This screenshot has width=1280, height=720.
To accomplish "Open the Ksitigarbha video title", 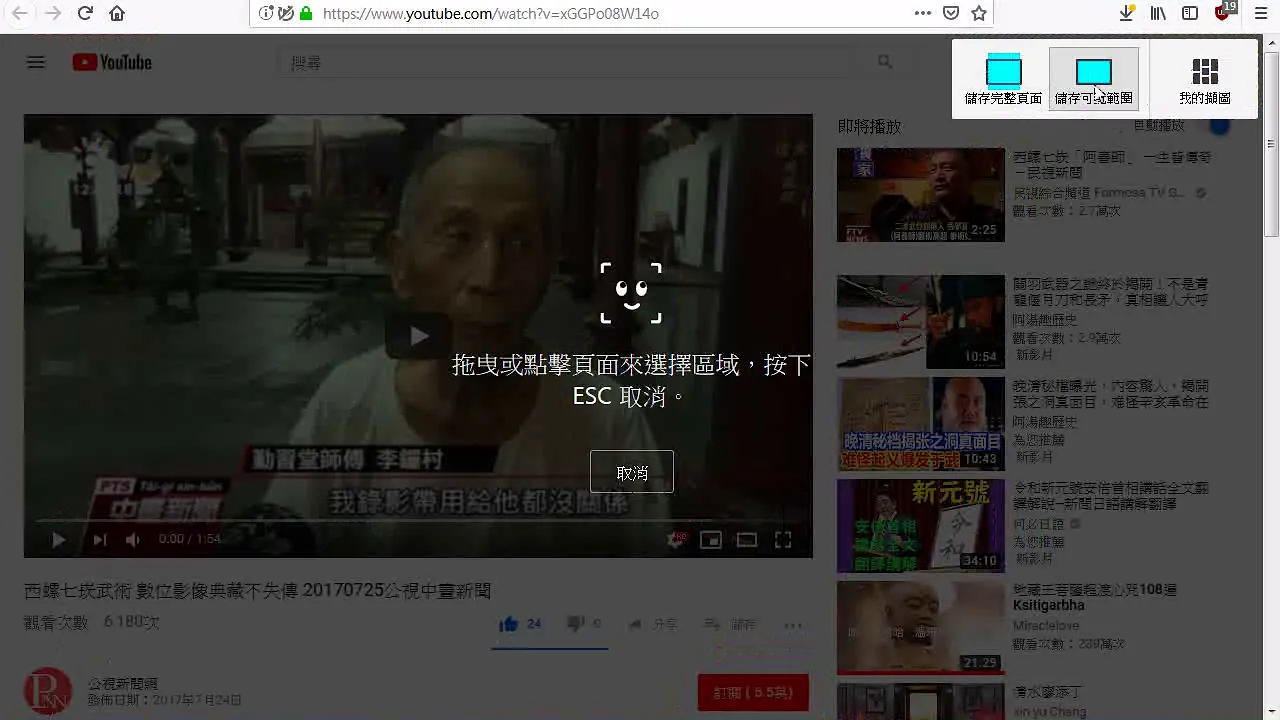I will [x=1095, y=598].
